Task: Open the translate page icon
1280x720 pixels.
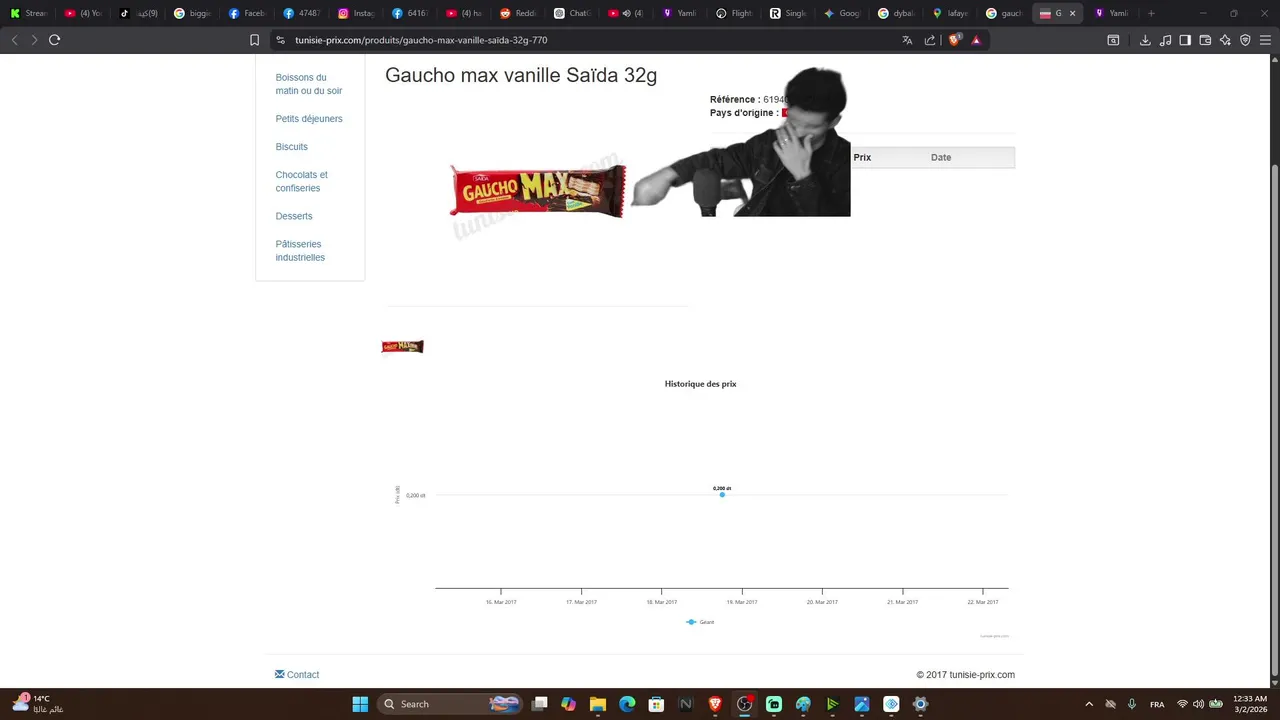Action: (907, 40)
